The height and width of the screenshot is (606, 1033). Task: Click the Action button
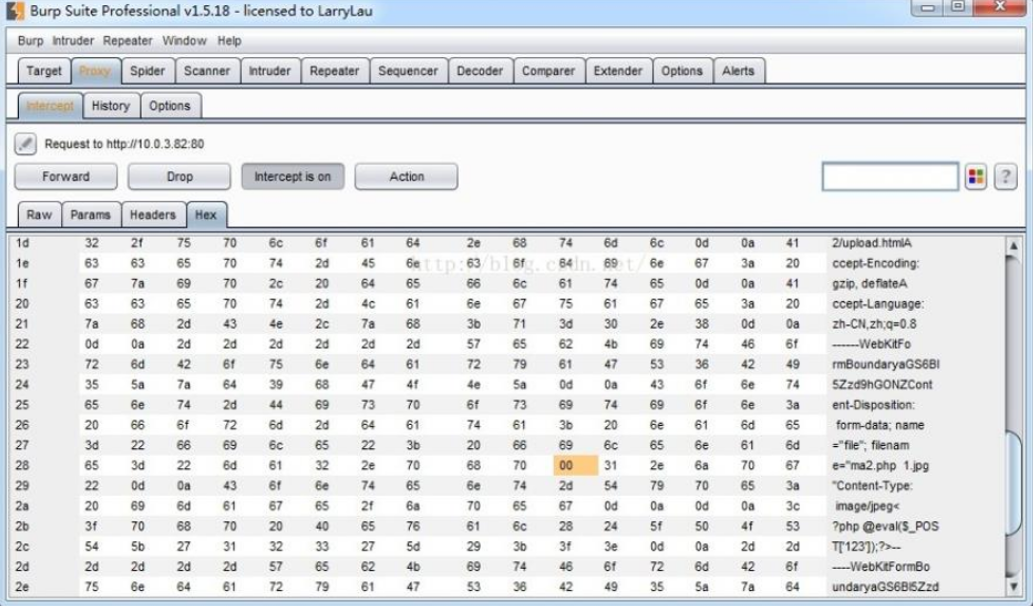click(406, 177)
